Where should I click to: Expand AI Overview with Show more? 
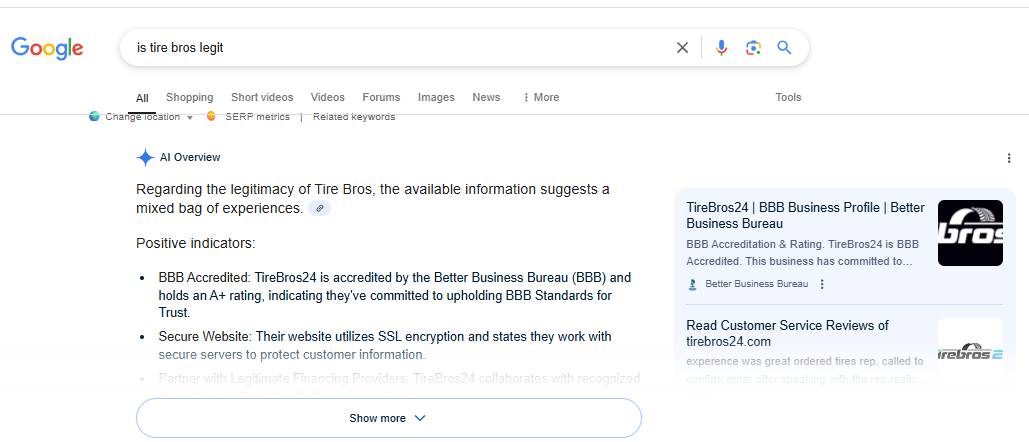point(388,418)
